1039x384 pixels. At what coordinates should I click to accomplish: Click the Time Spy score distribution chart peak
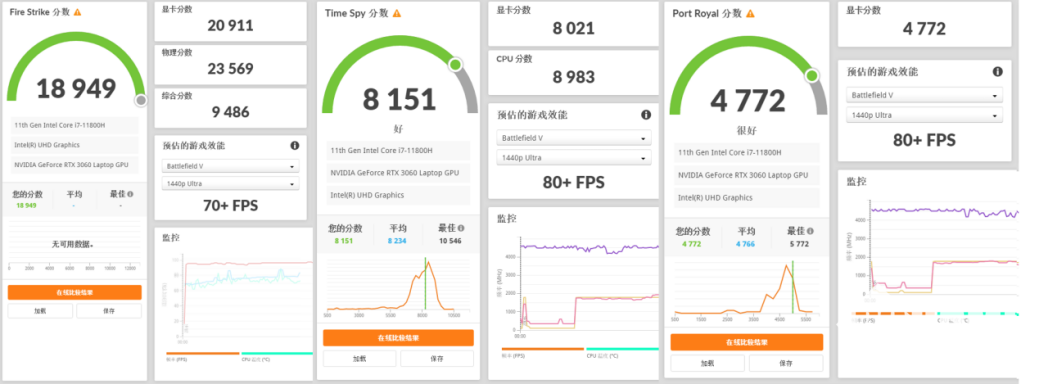click(428, 263)
